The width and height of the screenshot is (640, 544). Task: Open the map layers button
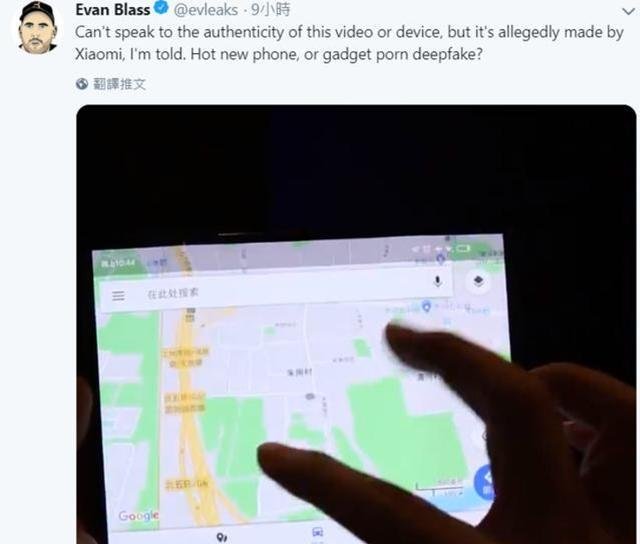point(478,281)
